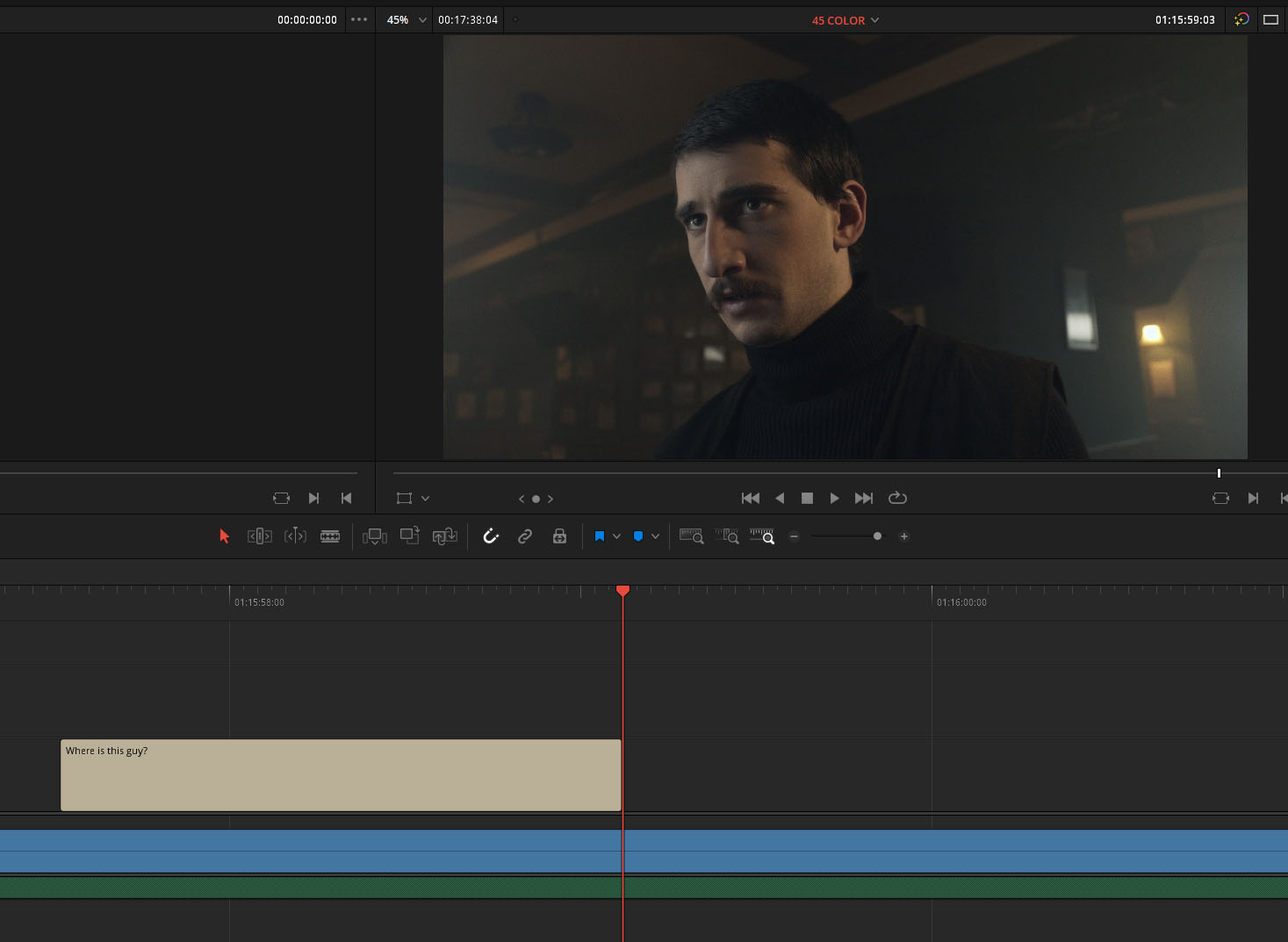1288x942 pixels.
Task: Select the Blade Edit Mode tool
Action: point(330,536)
